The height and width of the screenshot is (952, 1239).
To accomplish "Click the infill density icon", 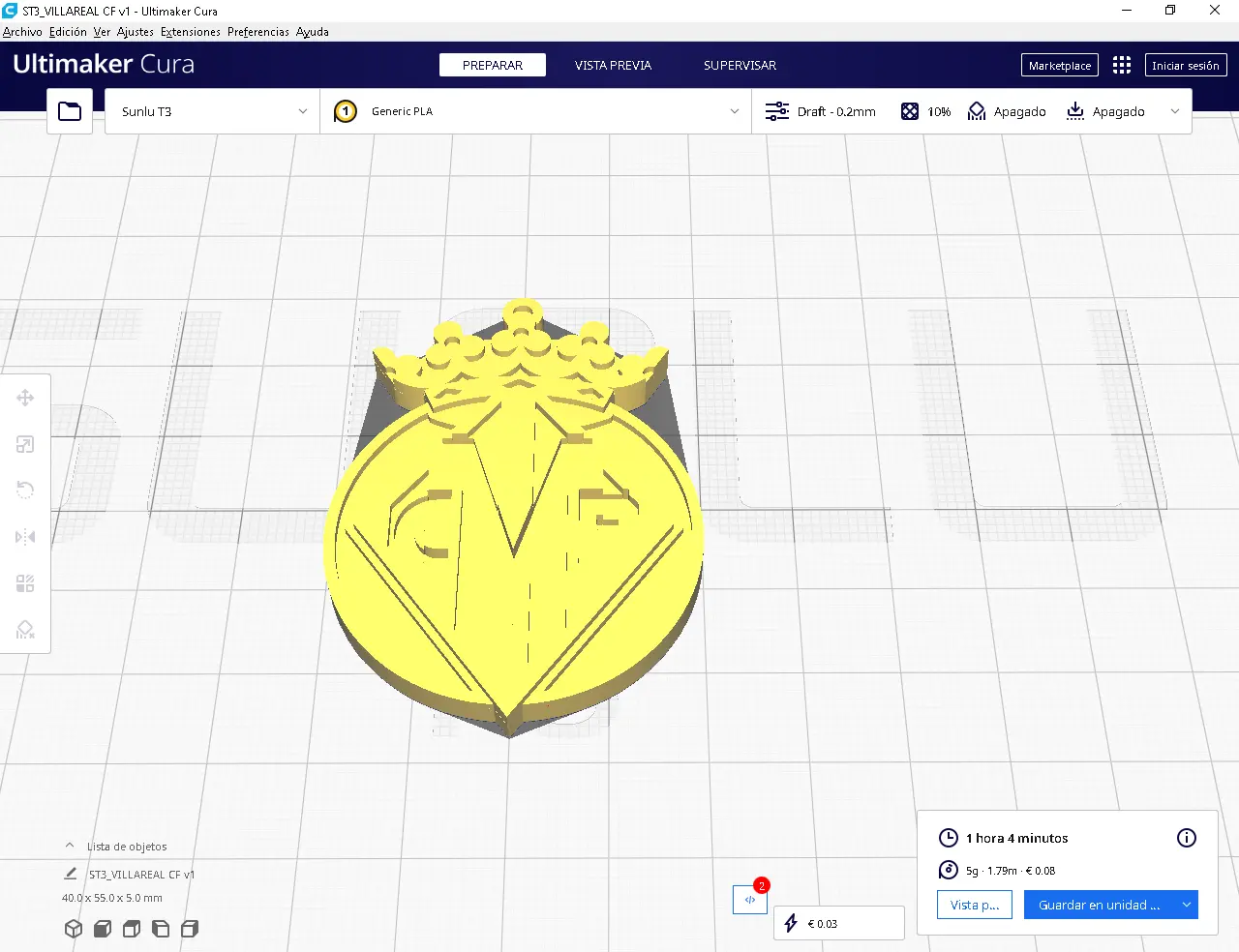I will click(x=910, y=110).
